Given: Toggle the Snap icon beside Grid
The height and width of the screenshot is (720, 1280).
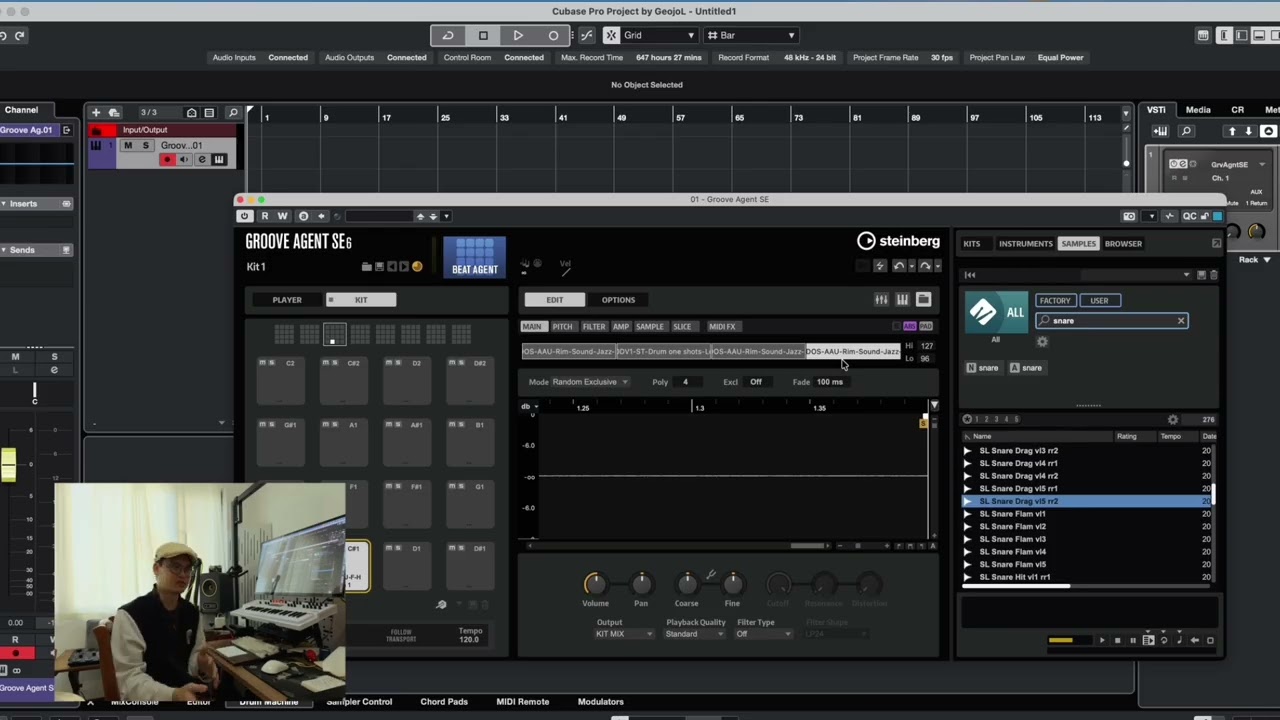Looking at the screenshot, I should 611,35.
